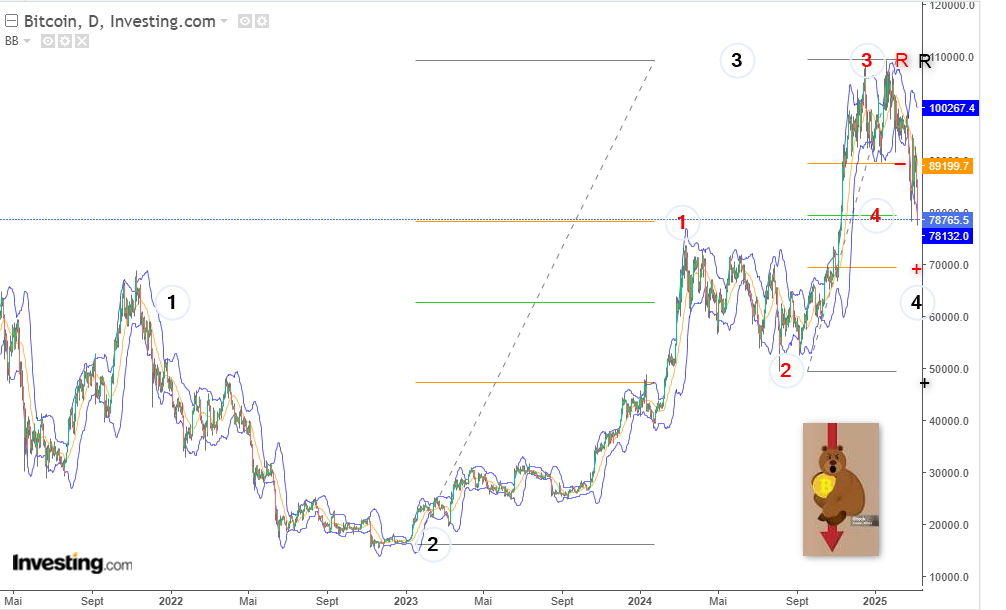Toggle Bitcoin series visibility eye icon
The width and height of the screenshot is (1006, 610).
[244, 21]
